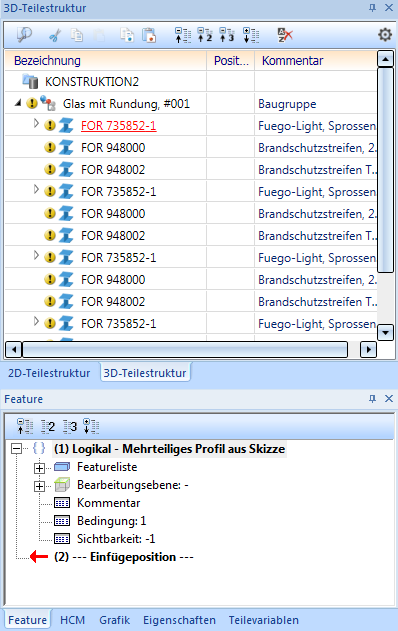Expand feature tree to level 2
The image size is (398, 631).
click(x=48, y=426)
